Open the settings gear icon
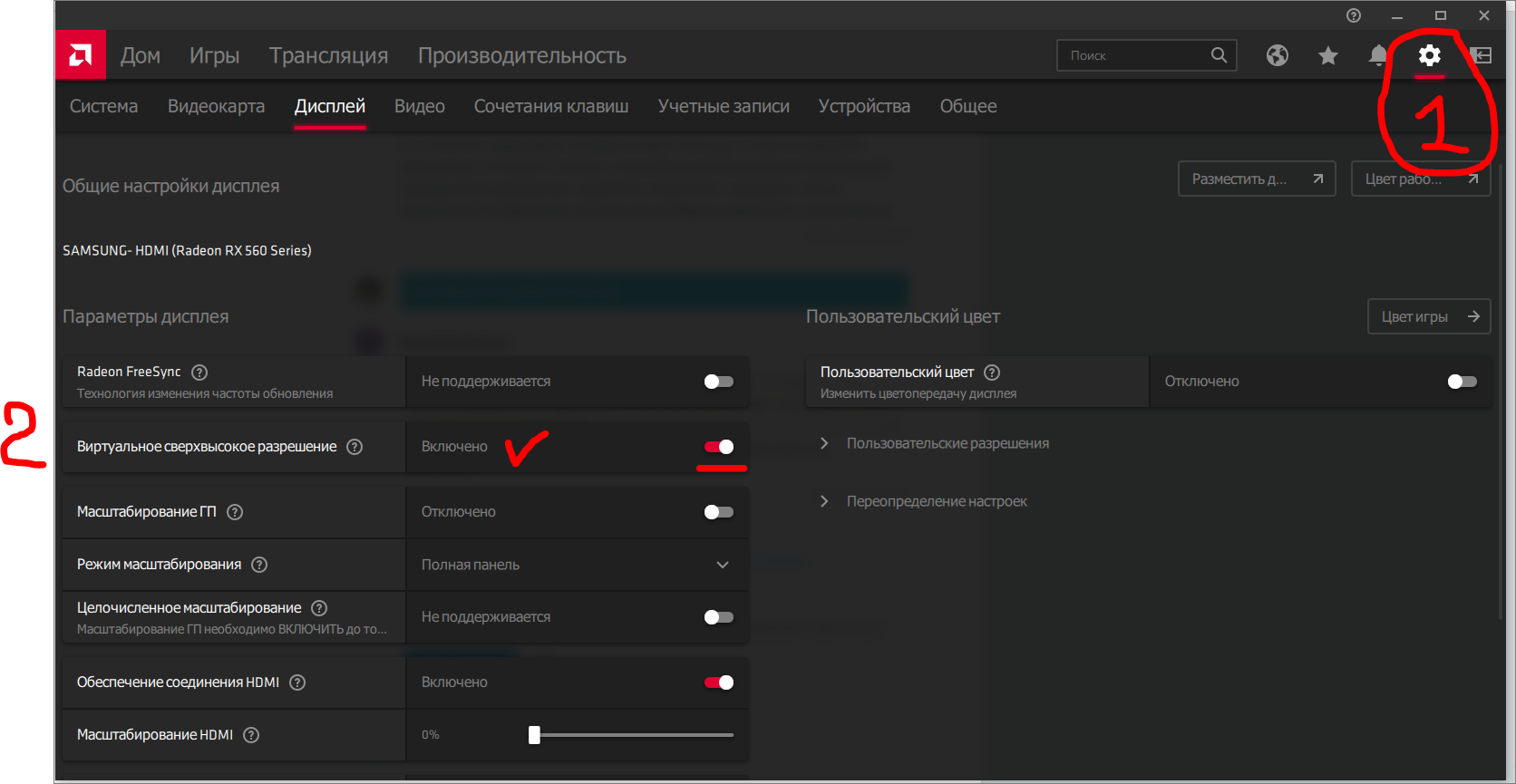This screenshot has height=784, width=1516. (x=1429, y=55)
